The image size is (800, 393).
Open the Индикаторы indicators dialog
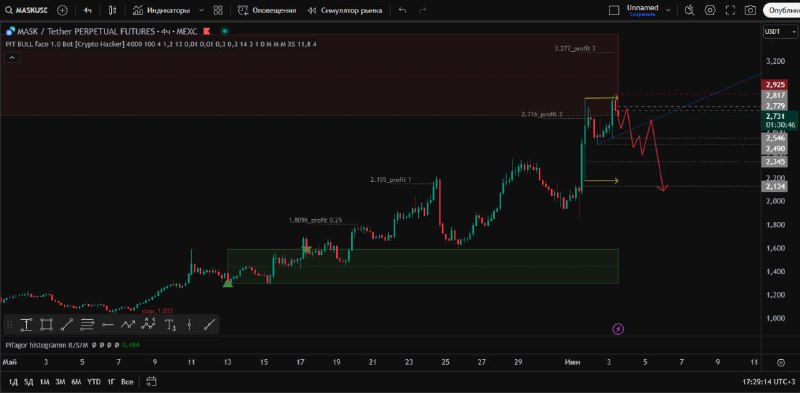(x=161, y=10)
